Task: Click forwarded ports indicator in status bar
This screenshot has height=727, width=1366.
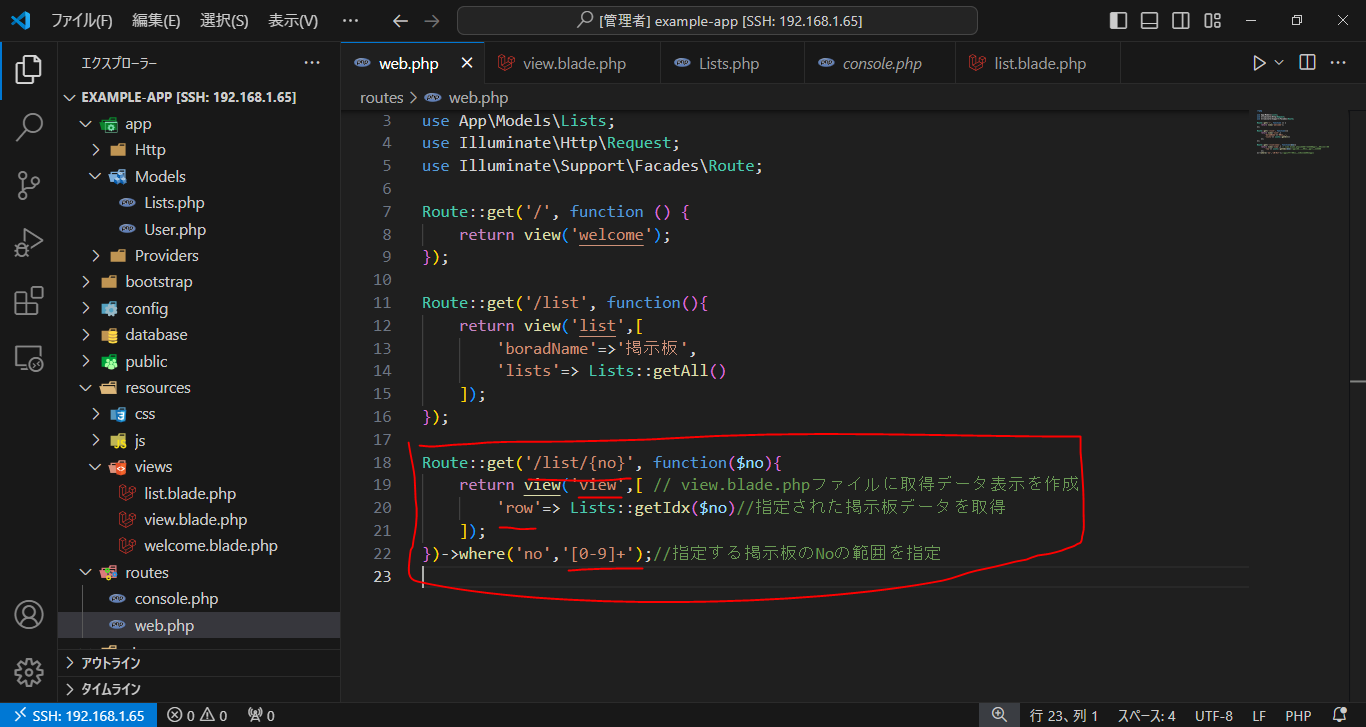Action: (x=261, y=715)
